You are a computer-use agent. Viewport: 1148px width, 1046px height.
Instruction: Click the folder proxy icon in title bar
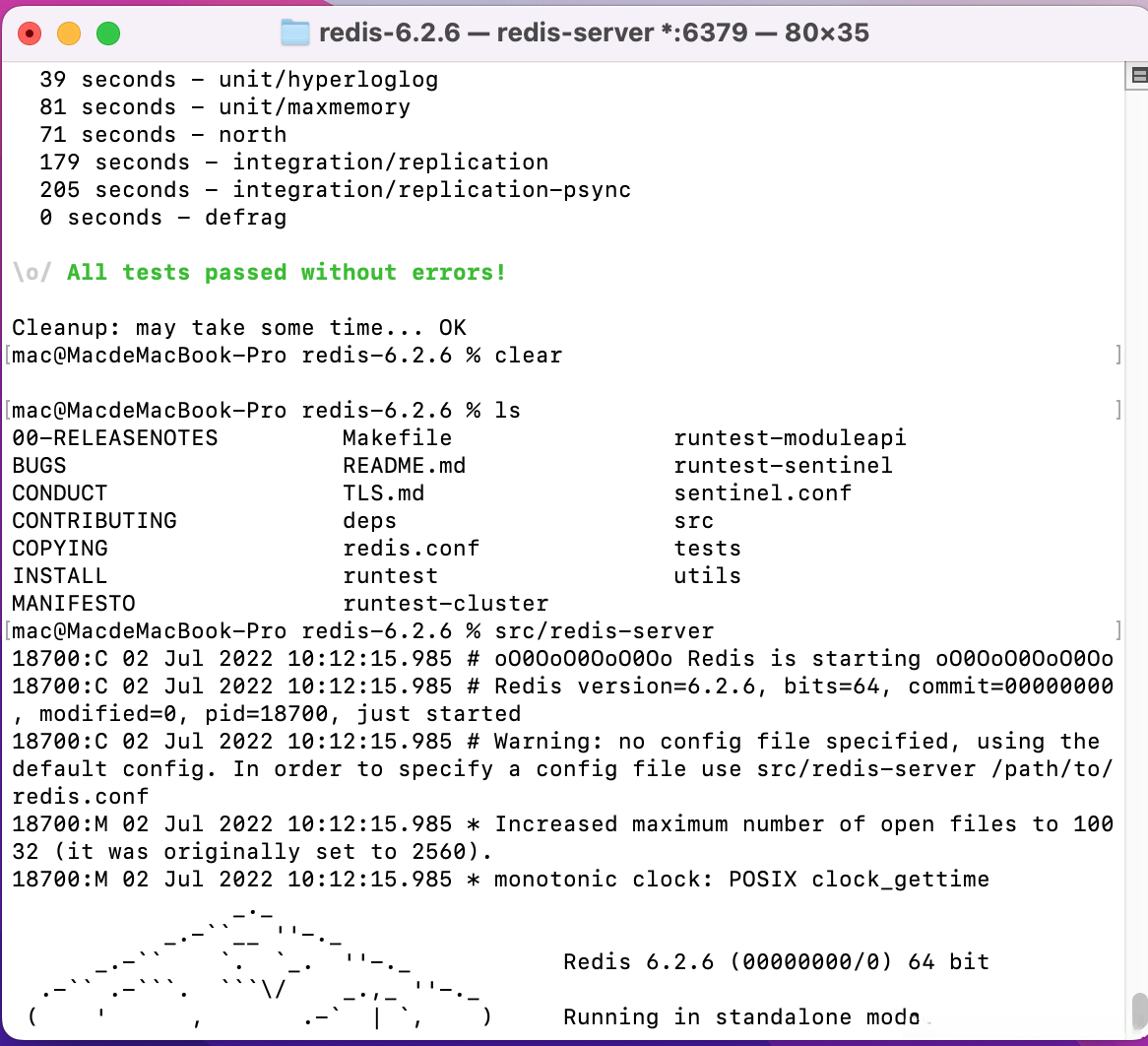(x=295, y=33)
